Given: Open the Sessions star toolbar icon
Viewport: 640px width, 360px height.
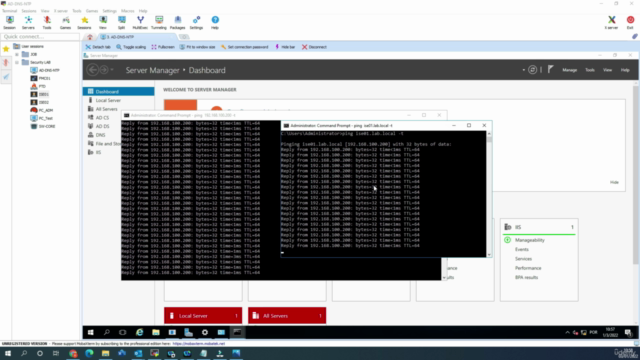Looking at the screenshot, I should point(84,22).
